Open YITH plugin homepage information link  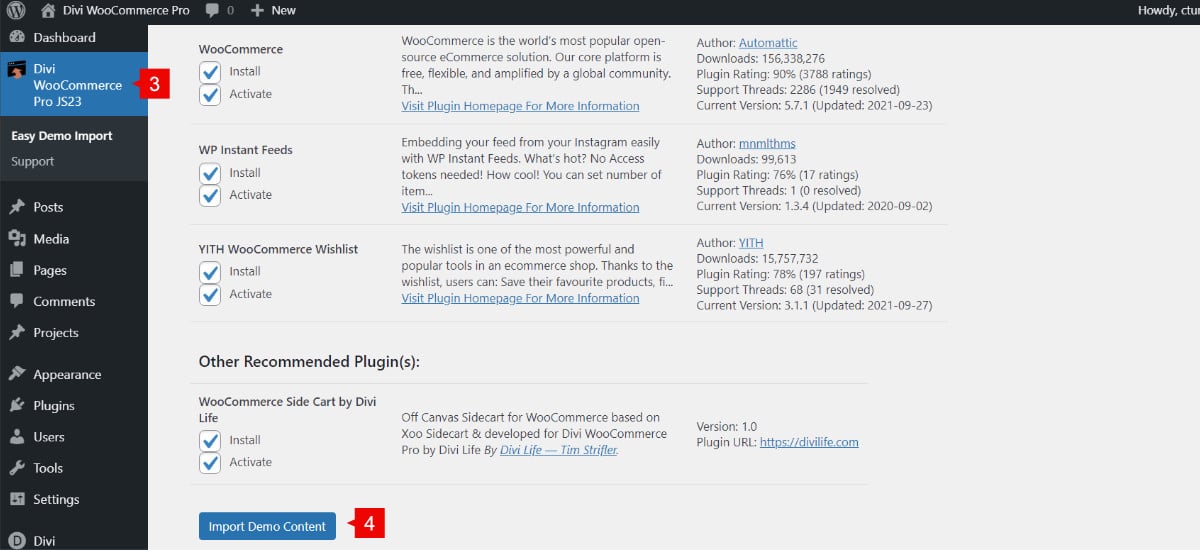pos(520,298)
